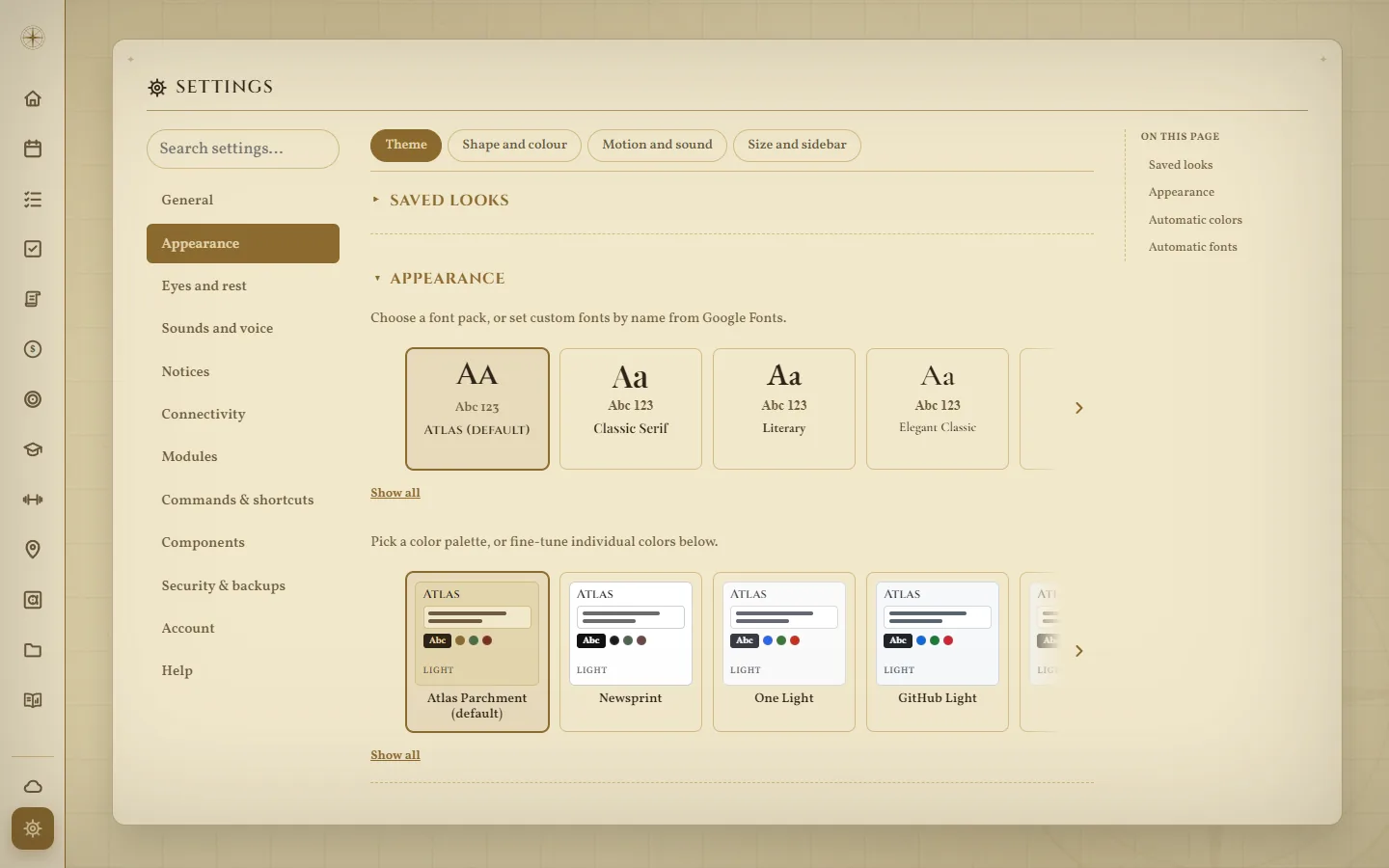This screenshot has height=868, width=1389.
Task: Select the checked box icon in the left rail
Action: (33, 249)
